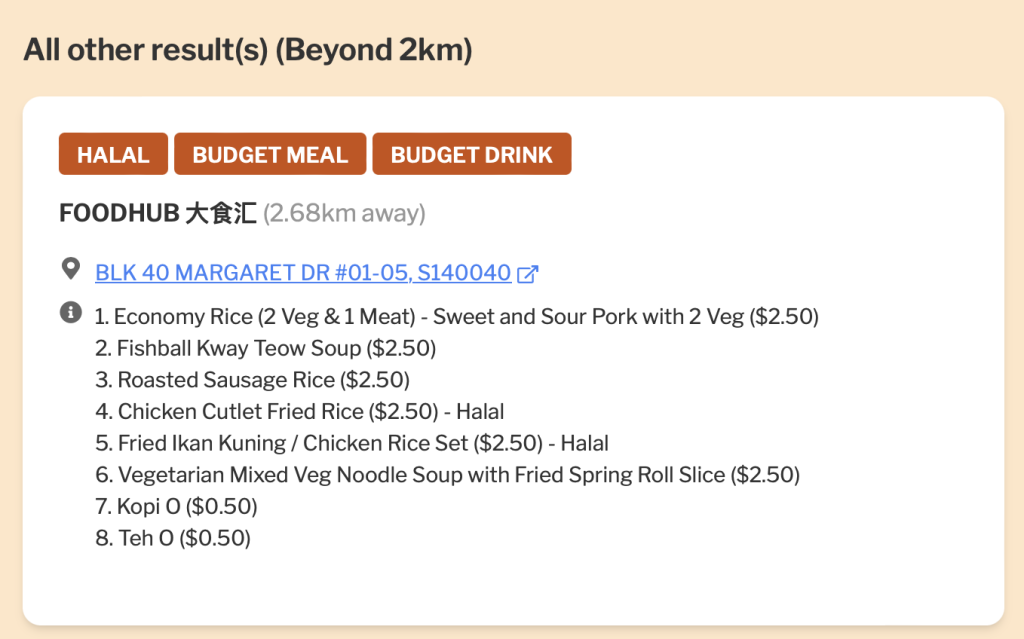This screenshot has width=1024, height=639.
Task: Select the BUDGET MEAL tag
Action: pyautogui.click(x=270, y=154)
